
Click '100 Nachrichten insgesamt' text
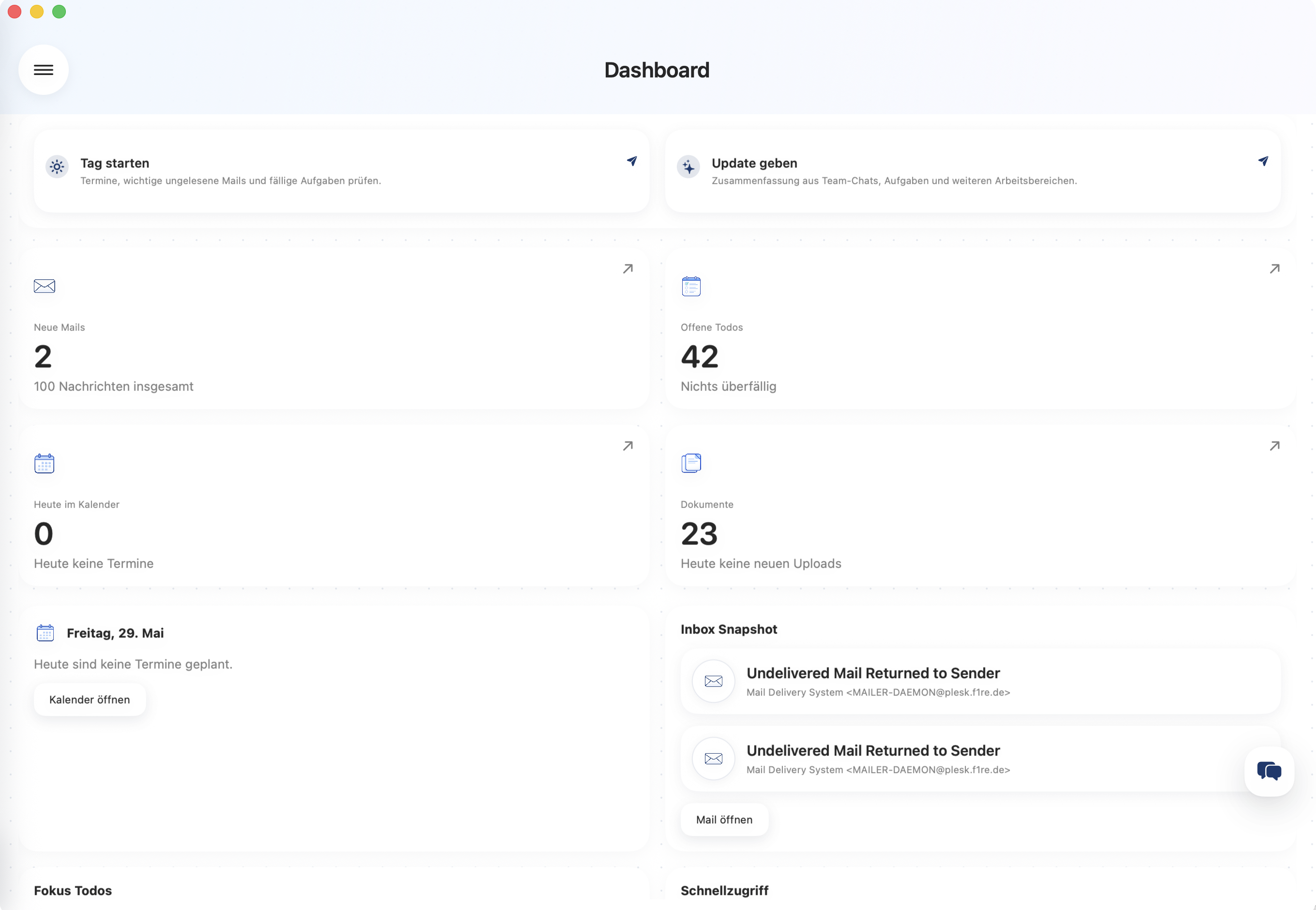pos(113,387)
